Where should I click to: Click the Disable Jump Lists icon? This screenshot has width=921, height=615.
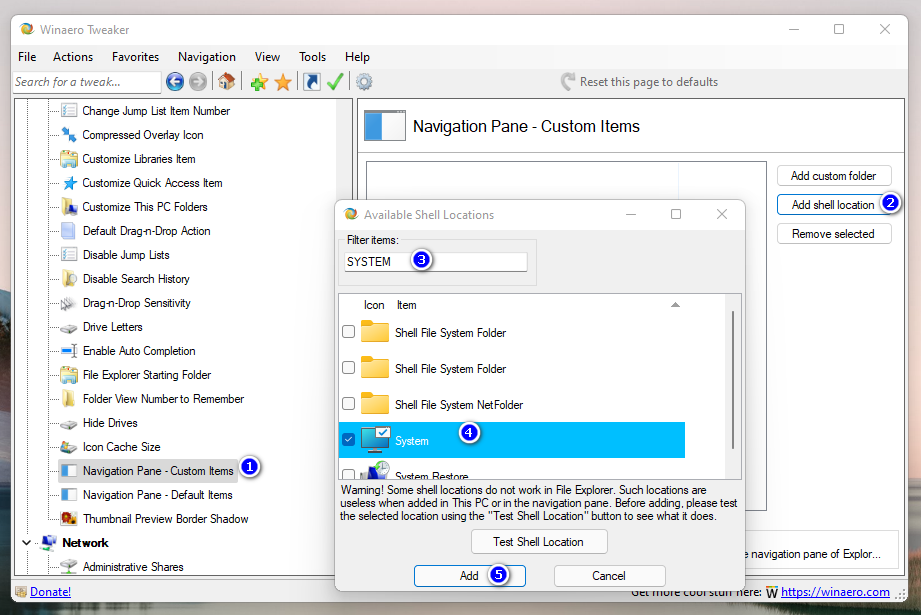(x=69, y=254)
